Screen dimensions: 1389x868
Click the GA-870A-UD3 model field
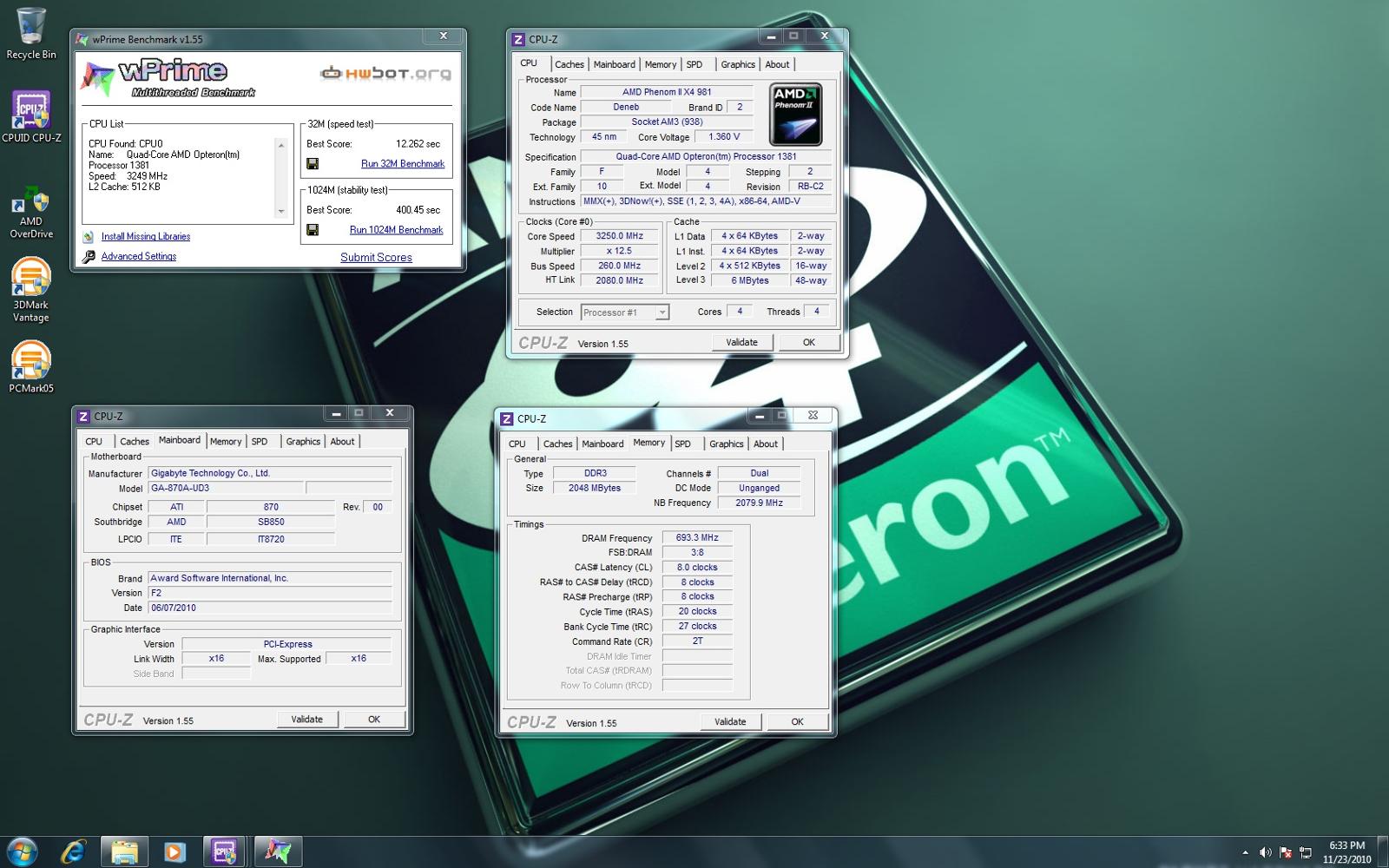[226, 488]
